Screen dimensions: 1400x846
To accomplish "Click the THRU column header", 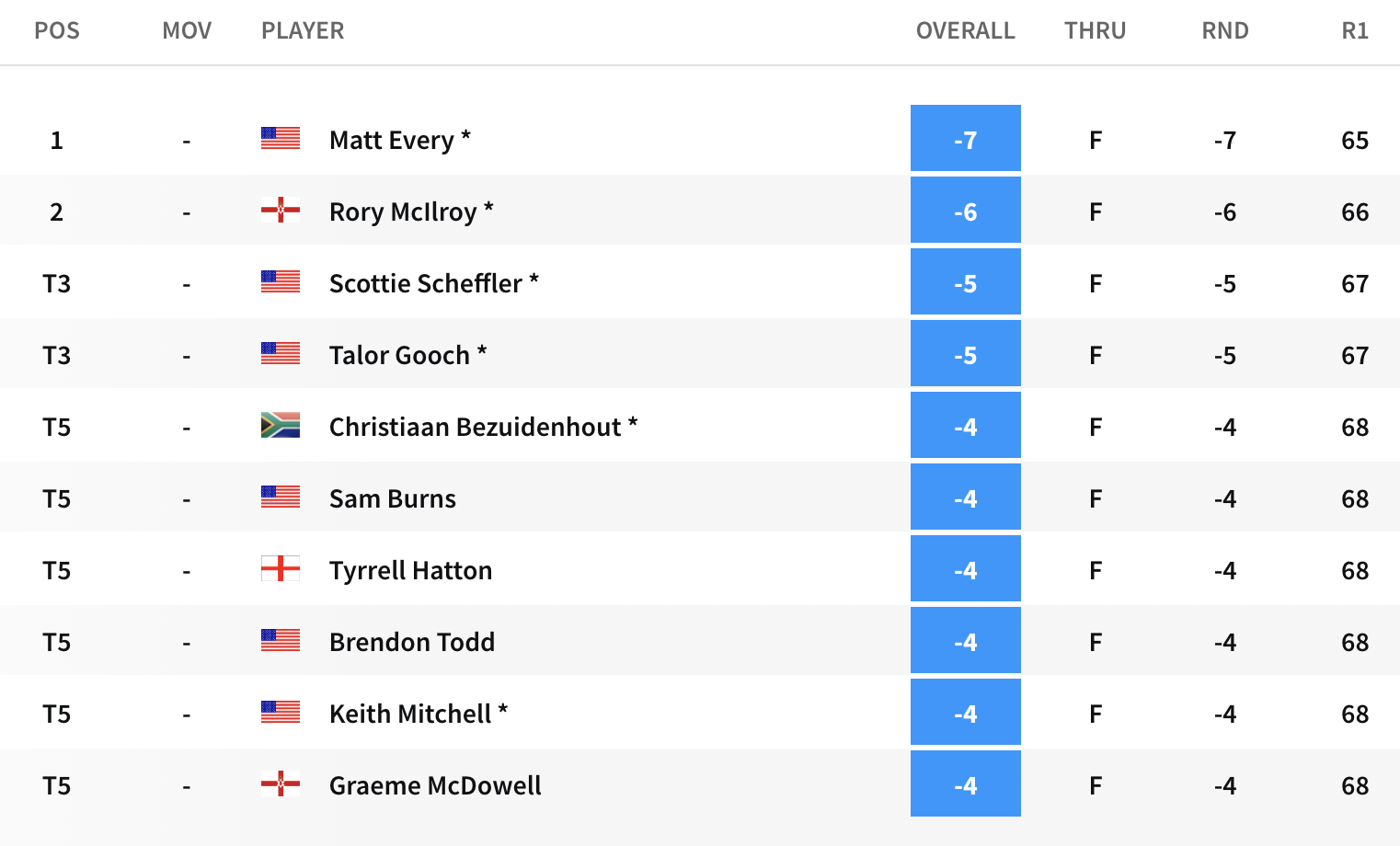I will tap(1095, 30).
